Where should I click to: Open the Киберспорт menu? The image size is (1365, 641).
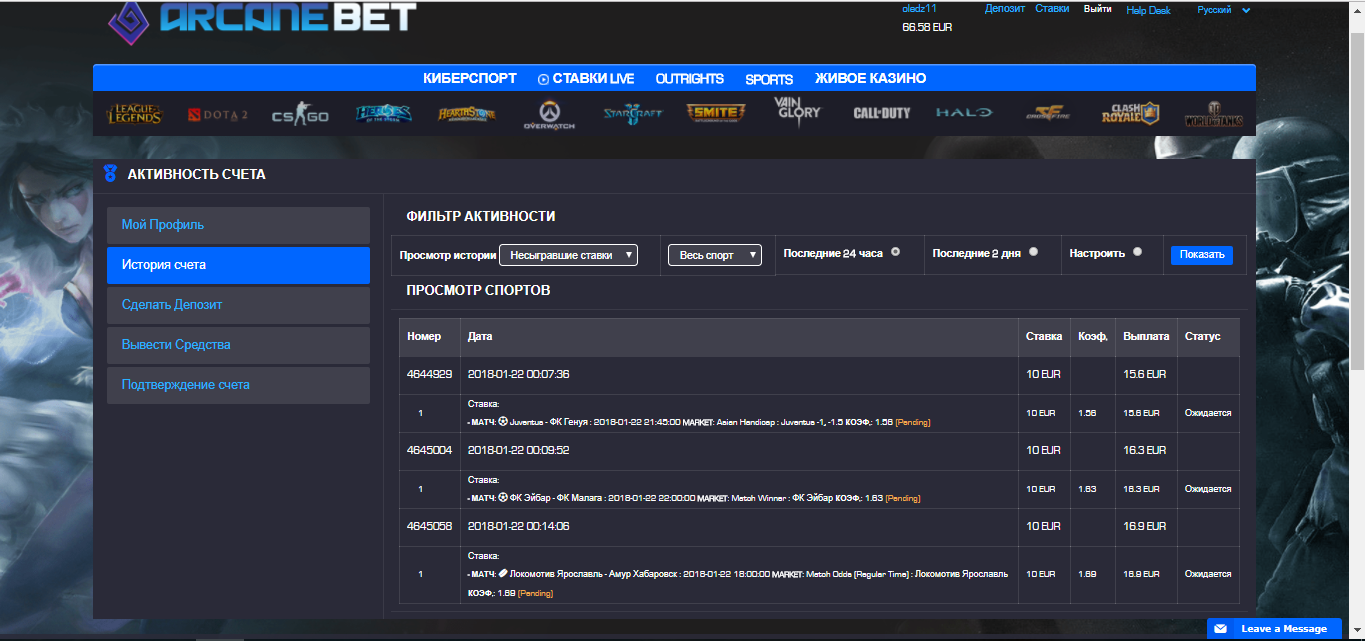click(x=470, y=78)
